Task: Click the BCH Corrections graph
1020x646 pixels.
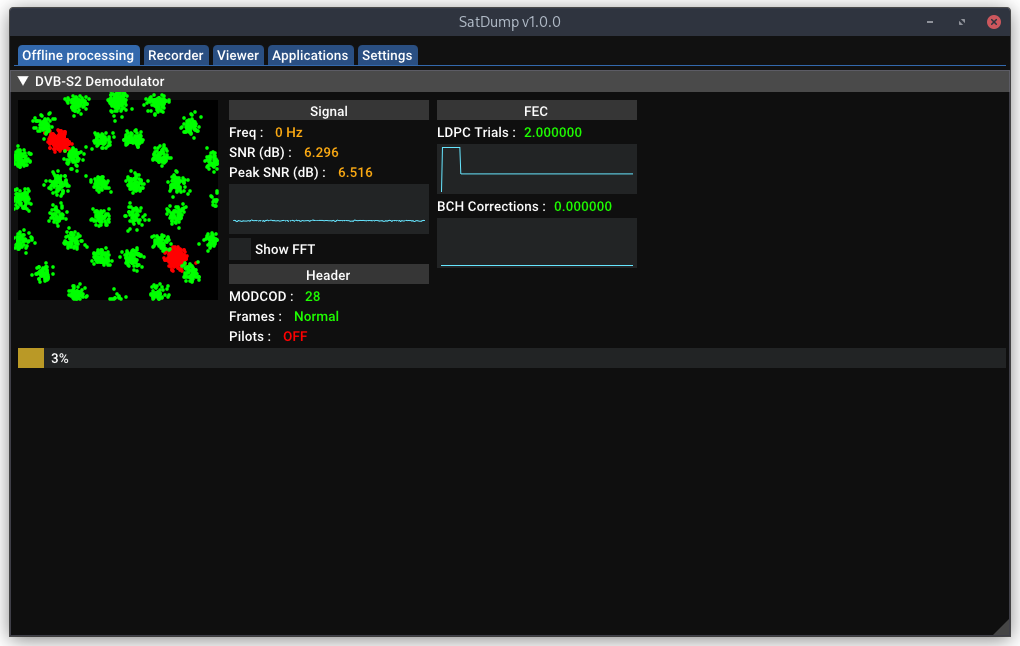Action: click(x=537, y=243)
